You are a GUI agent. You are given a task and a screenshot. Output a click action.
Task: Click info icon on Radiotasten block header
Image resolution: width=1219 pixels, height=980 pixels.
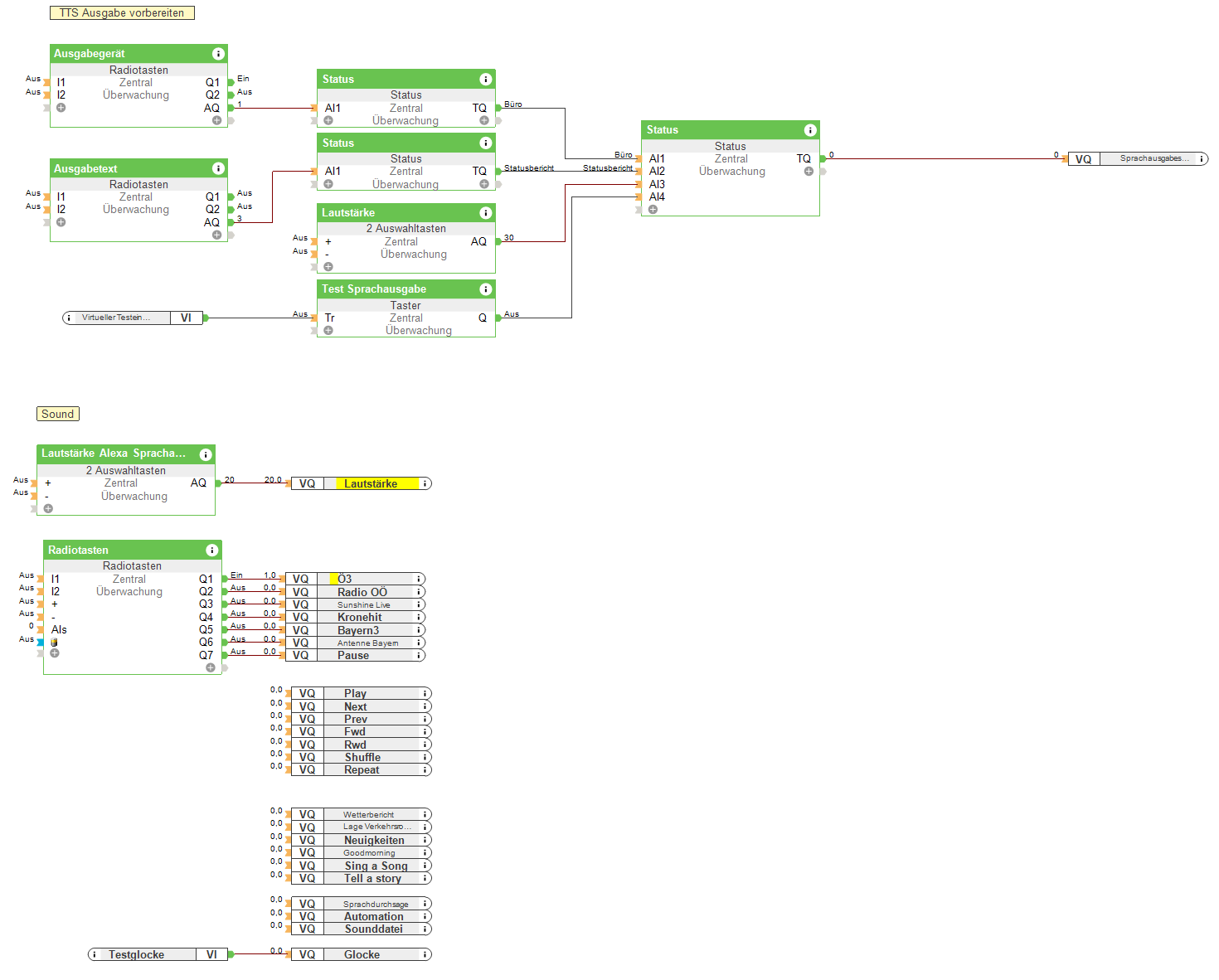212,551
